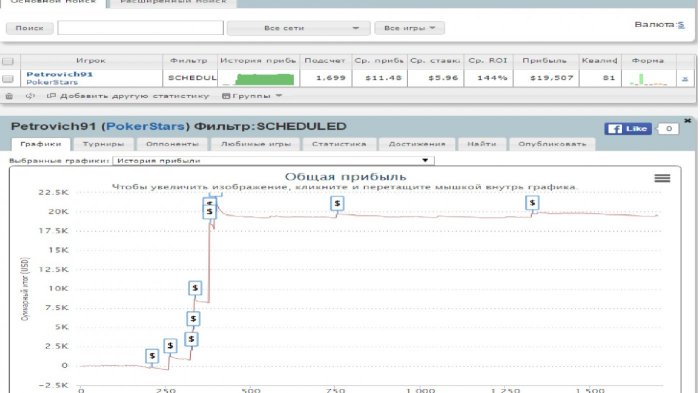Click the refresh icon beside the trash
This screenshot has width=700, height=393.
pyautogui.click(x=30, y=96)
